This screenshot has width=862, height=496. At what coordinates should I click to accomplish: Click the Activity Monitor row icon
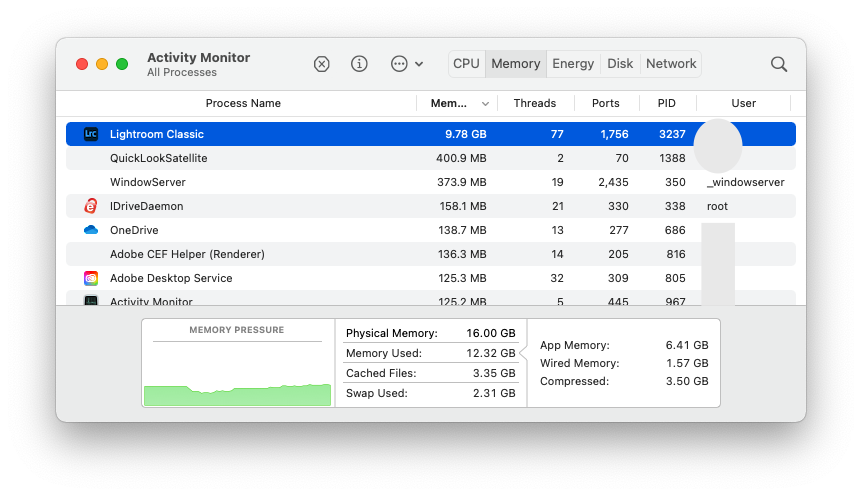(91, 300)
